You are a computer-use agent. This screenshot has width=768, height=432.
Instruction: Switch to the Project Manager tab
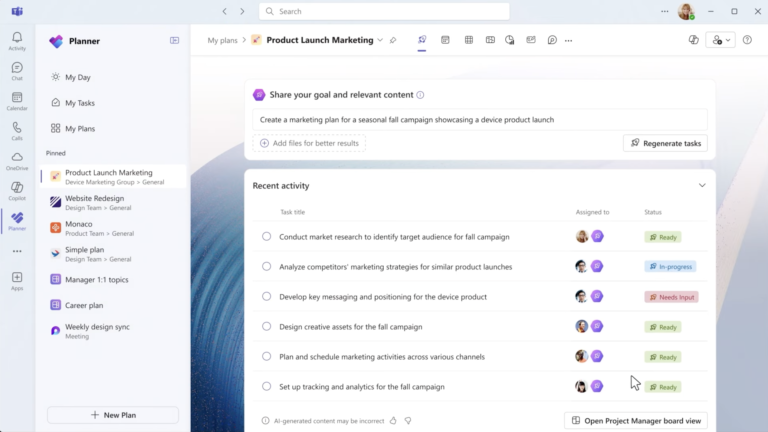[422, 40]
